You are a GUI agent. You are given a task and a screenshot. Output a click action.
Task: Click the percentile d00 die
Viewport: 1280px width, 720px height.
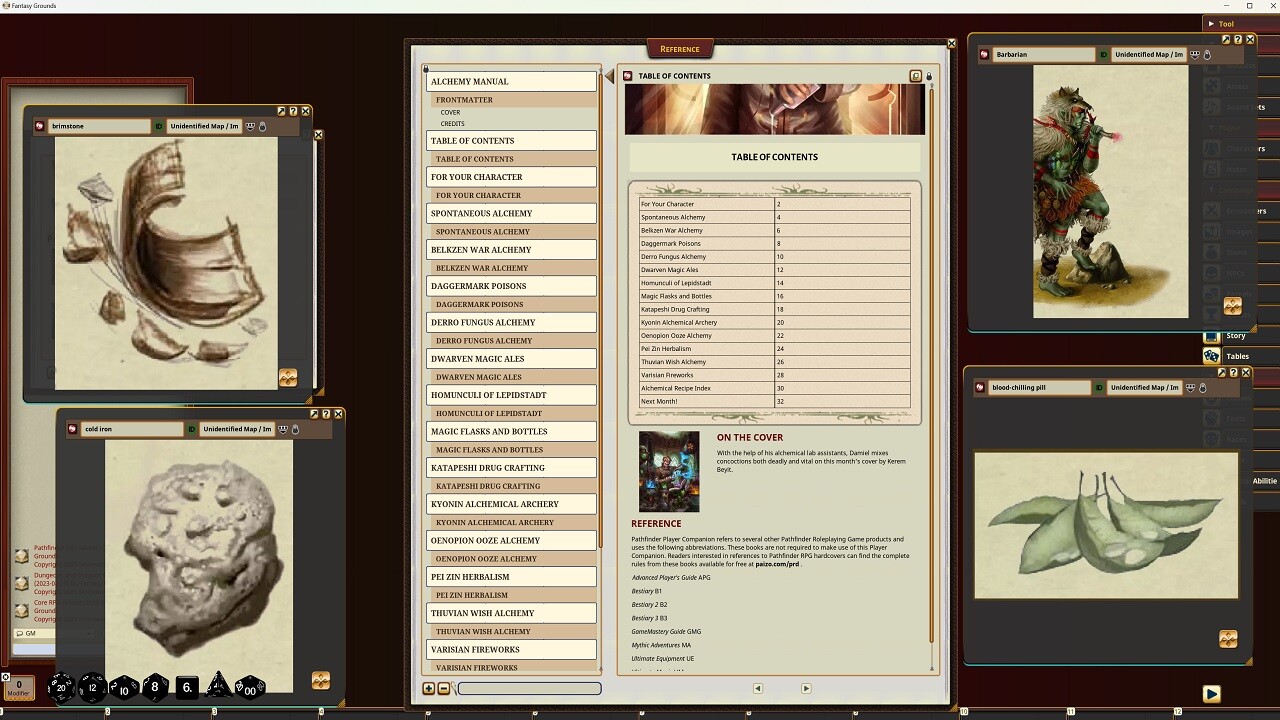point(249,688)
